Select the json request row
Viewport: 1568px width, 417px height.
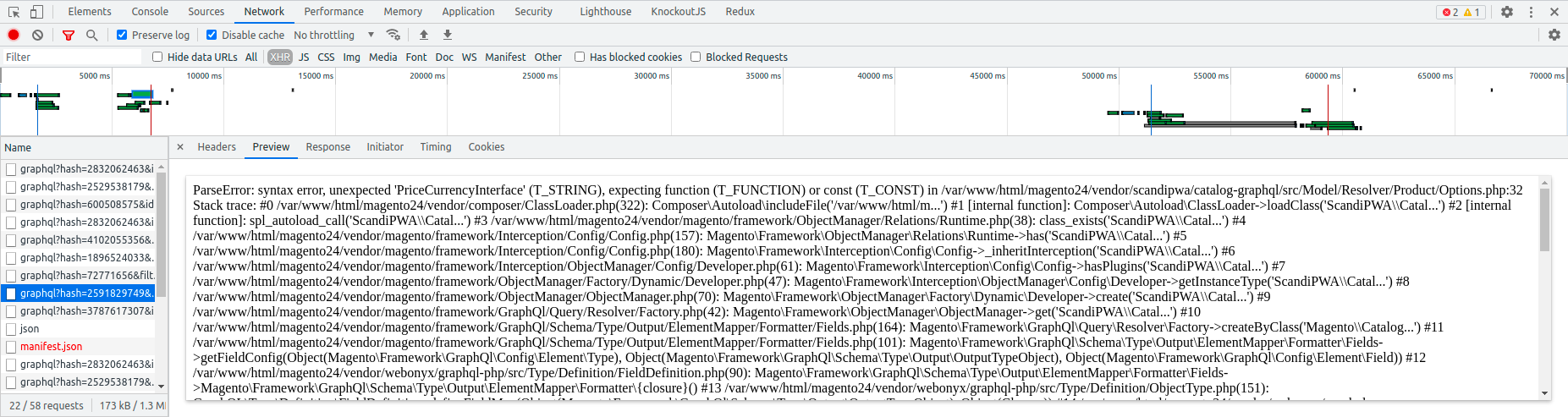click(x=79, y=328)
